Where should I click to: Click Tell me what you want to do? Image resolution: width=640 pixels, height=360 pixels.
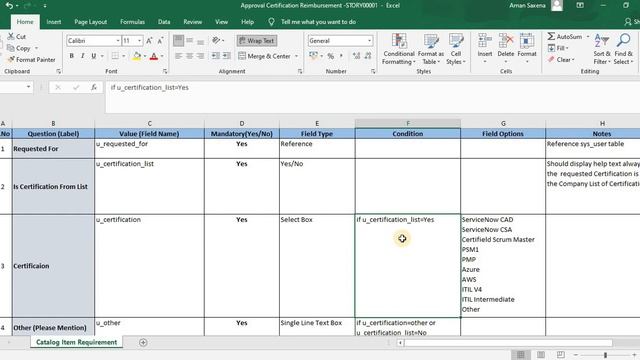tap(318, 22)
